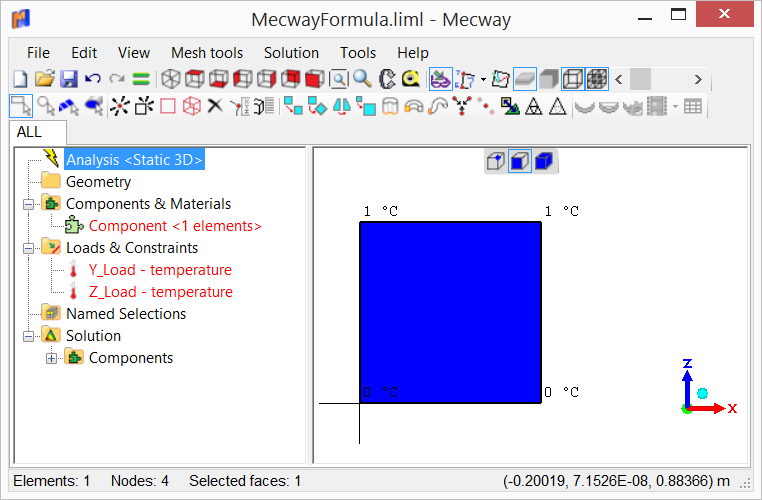762x500 pixels.
Task: Switch to isometric wireframe cube view
Action: pos(171,79)
